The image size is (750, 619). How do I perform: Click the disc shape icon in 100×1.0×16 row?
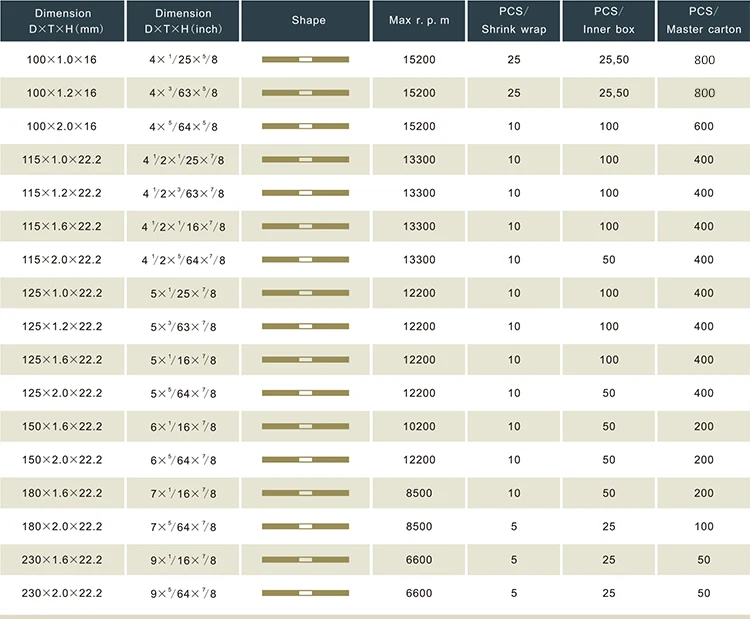(x=305, y=60)
